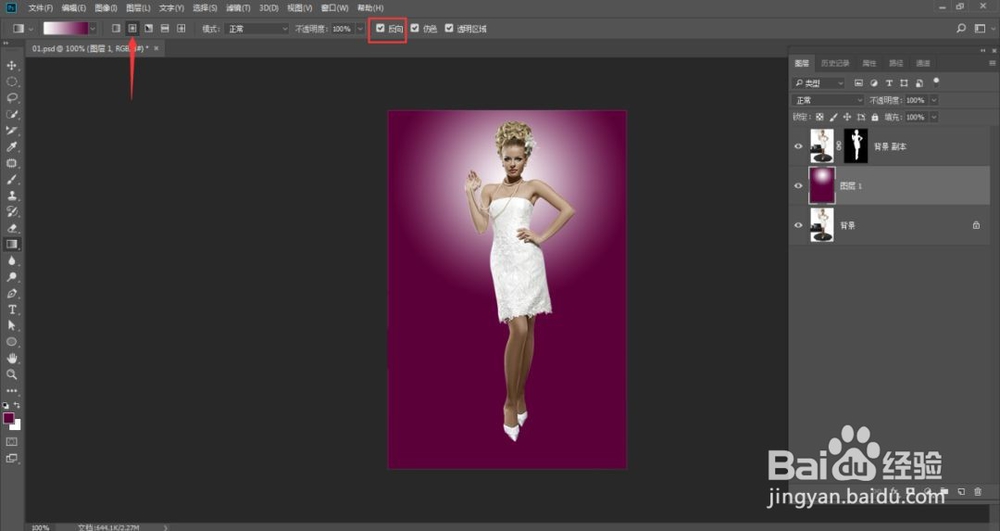Select the Zoom tool in toolbox
This screenshot has width=1000, height=531.
pos(12,373)
